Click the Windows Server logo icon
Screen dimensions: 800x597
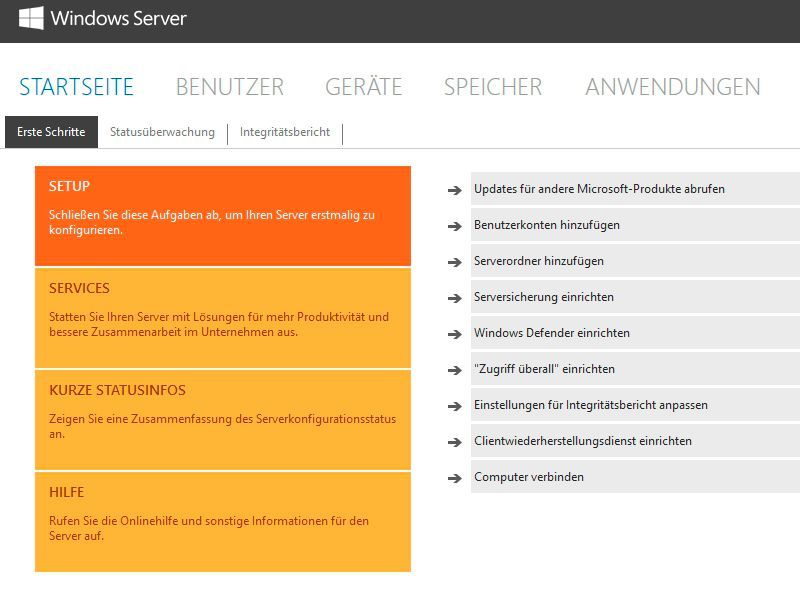(x=30, y=17)
